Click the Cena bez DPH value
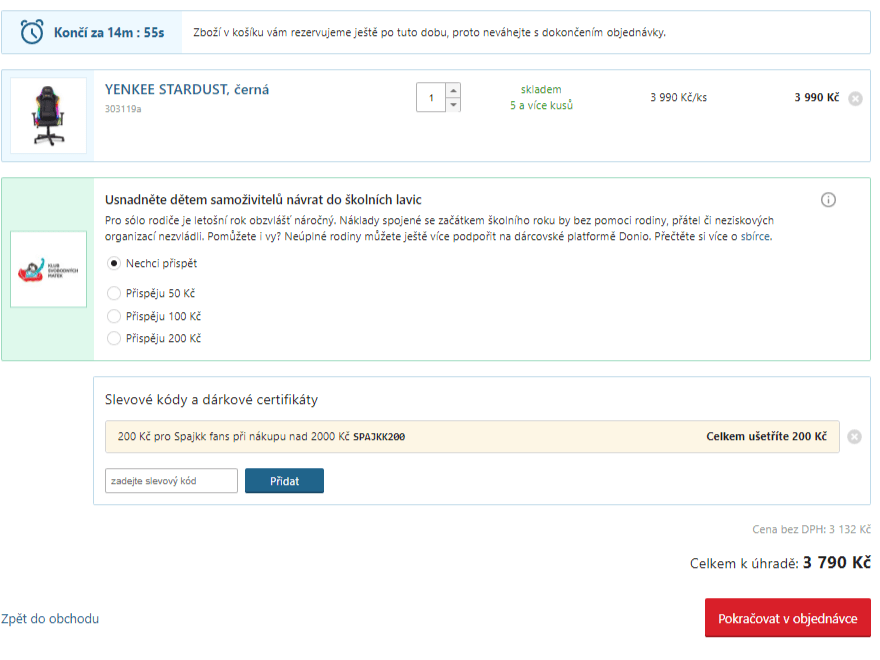 click(x=812, y=529)
